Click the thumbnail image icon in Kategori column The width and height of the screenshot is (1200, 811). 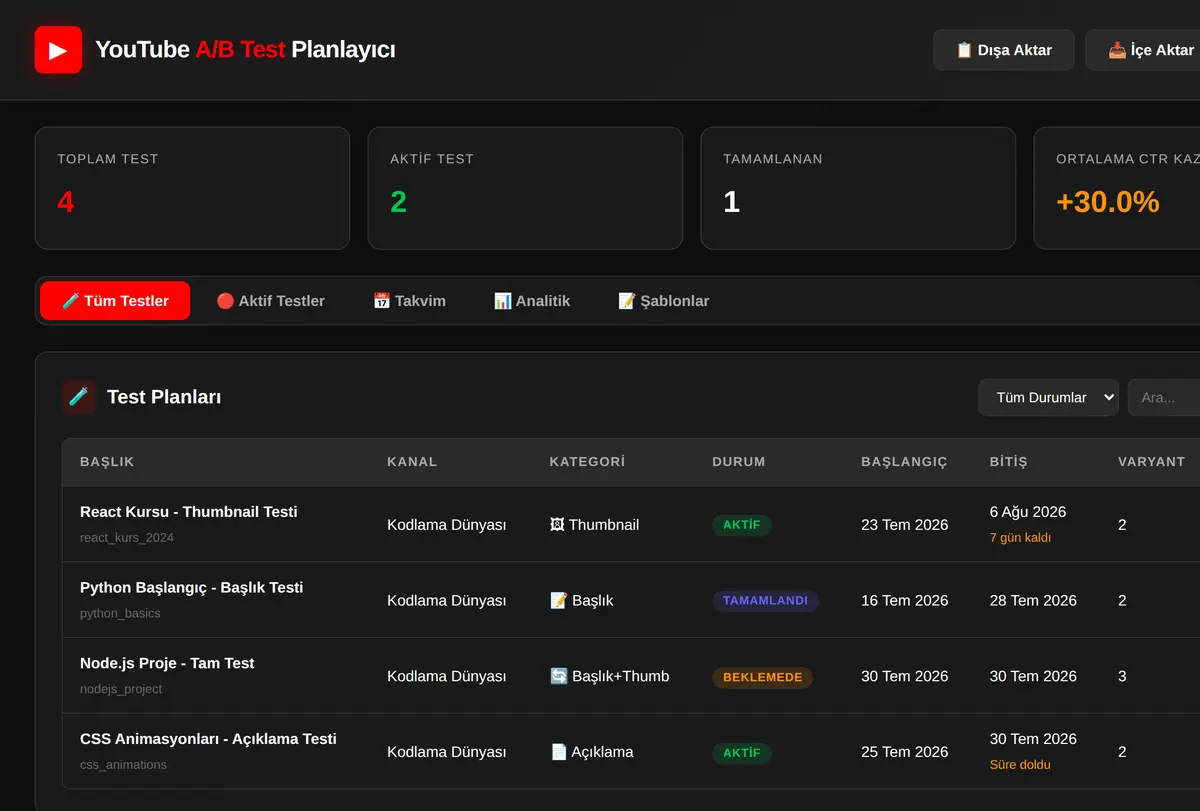click(557, 525)
